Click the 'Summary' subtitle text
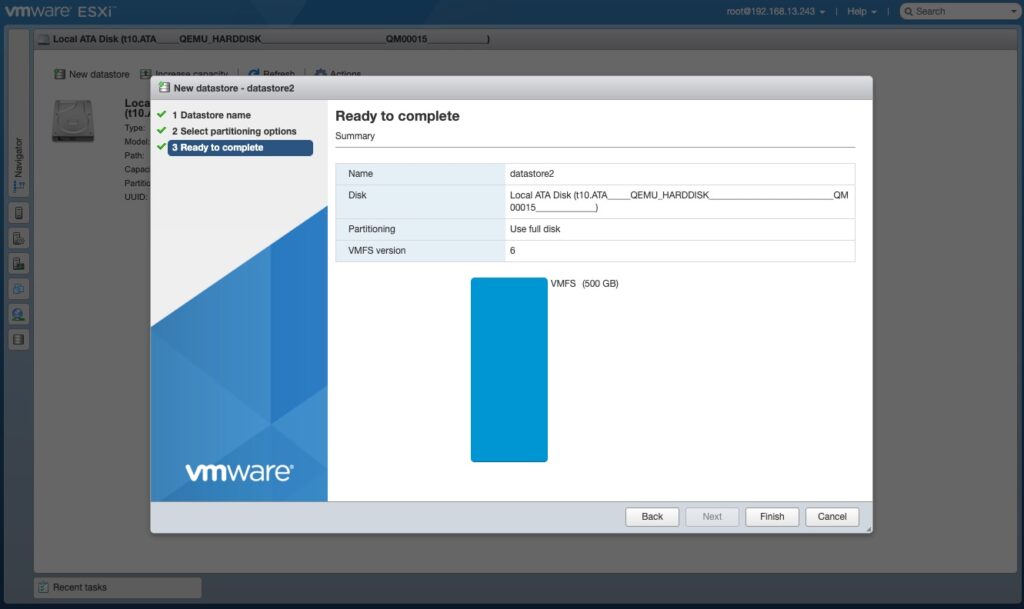Image resolution: width=1024 pixels, height=609 pixels. pyautogui.click(x=355, y=136)
